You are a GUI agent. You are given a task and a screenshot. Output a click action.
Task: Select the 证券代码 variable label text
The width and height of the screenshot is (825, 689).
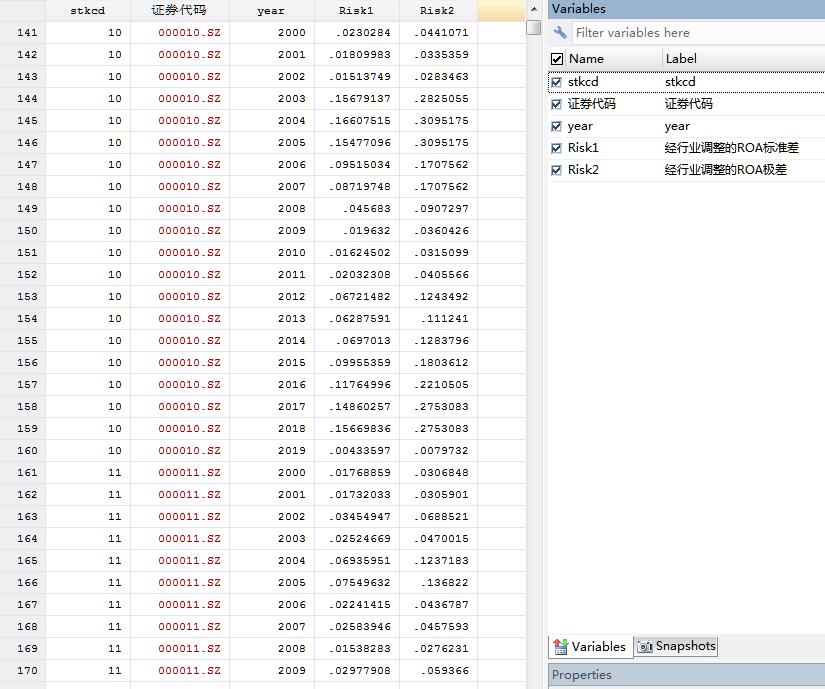click(x=689, y=104)
